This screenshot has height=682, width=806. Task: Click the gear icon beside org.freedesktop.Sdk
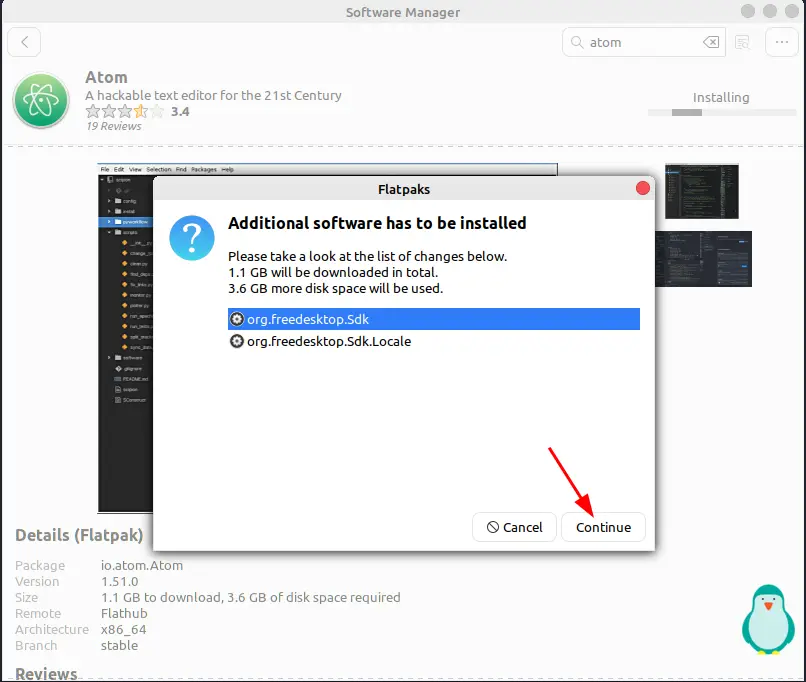236,319
